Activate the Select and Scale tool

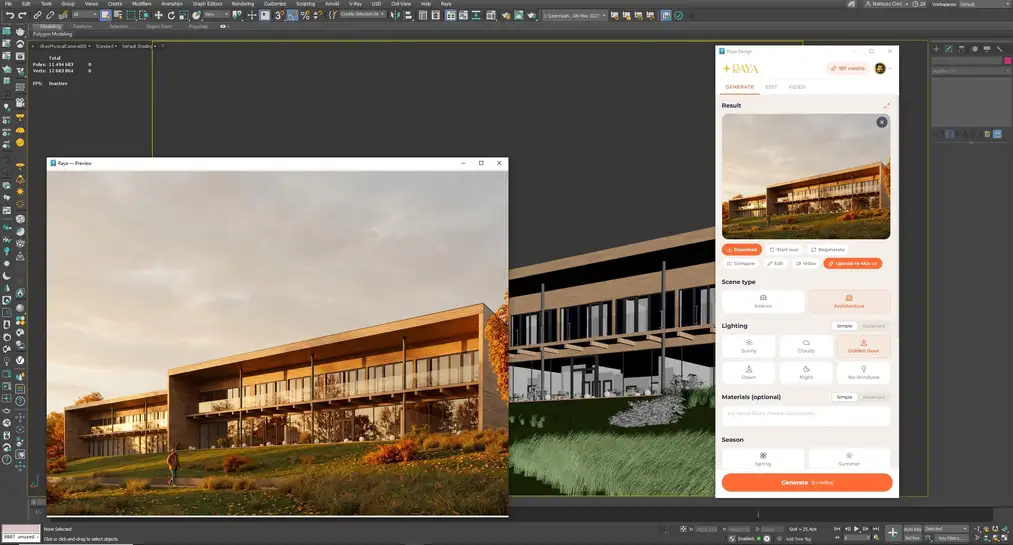pos(183,15)
